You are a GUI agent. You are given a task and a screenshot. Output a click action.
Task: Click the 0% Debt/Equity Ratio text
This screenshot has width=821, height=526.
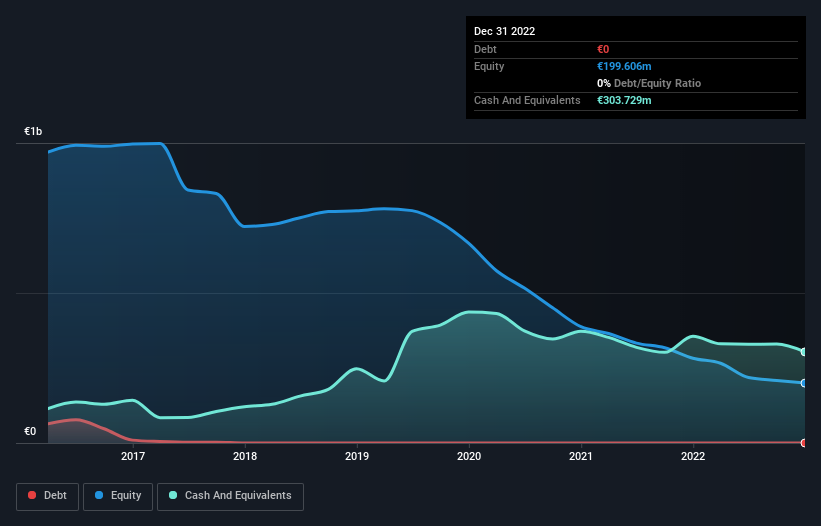tap(649, 83)
